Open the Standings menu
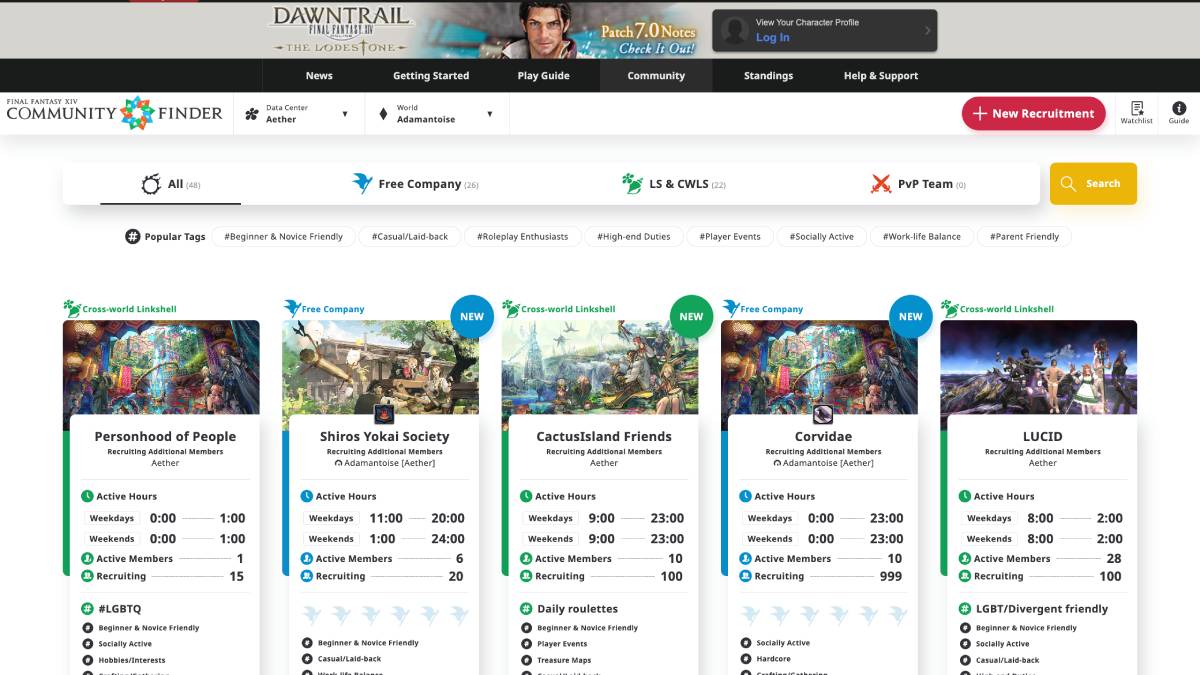The image size is (1200, 675). 768,76
